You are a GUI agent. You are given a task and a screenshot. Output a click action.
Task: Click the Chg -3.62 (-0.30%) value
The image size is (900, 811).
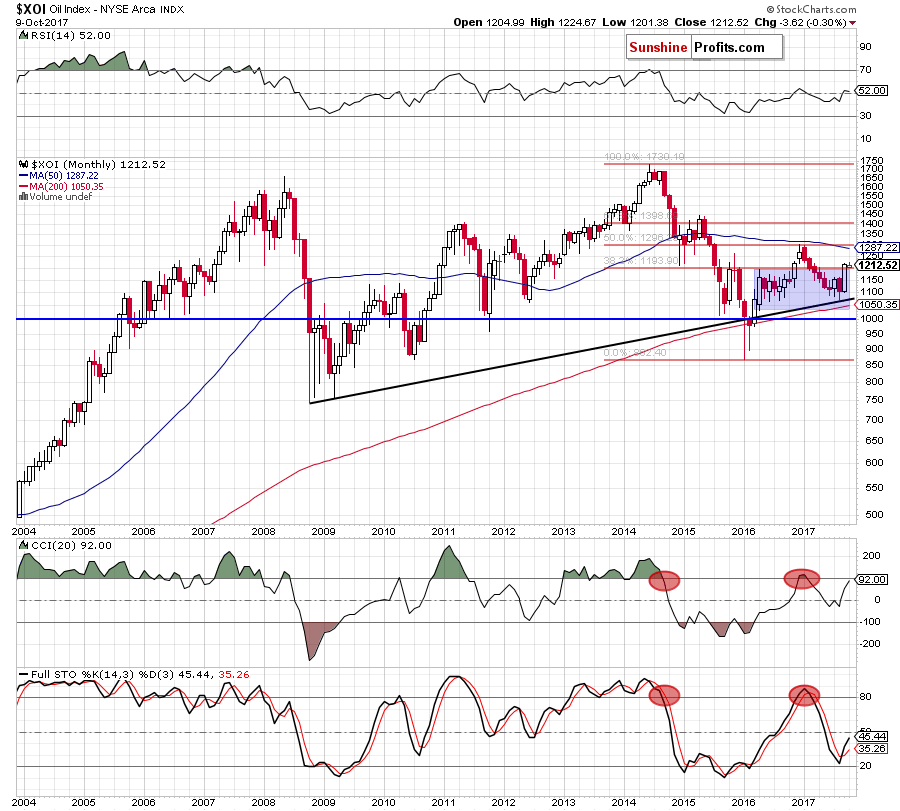click(800, 22)
